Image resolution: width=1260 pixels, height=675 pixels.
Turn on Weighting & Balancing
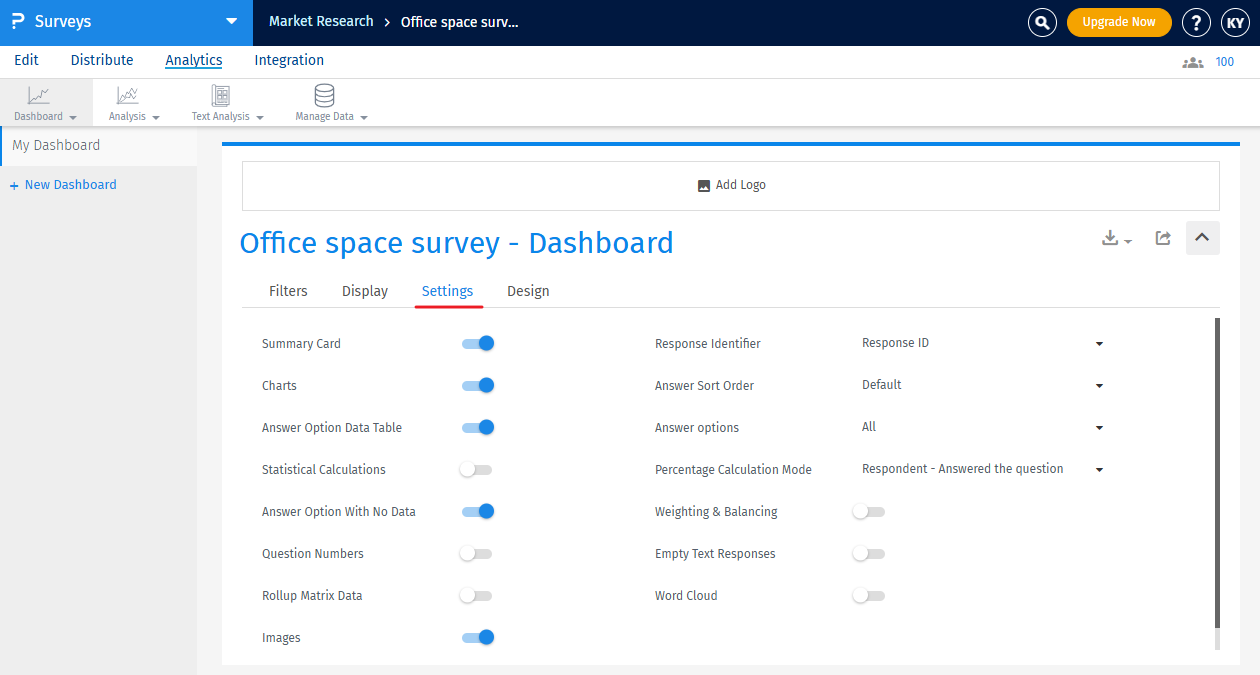tap(868, 511)
